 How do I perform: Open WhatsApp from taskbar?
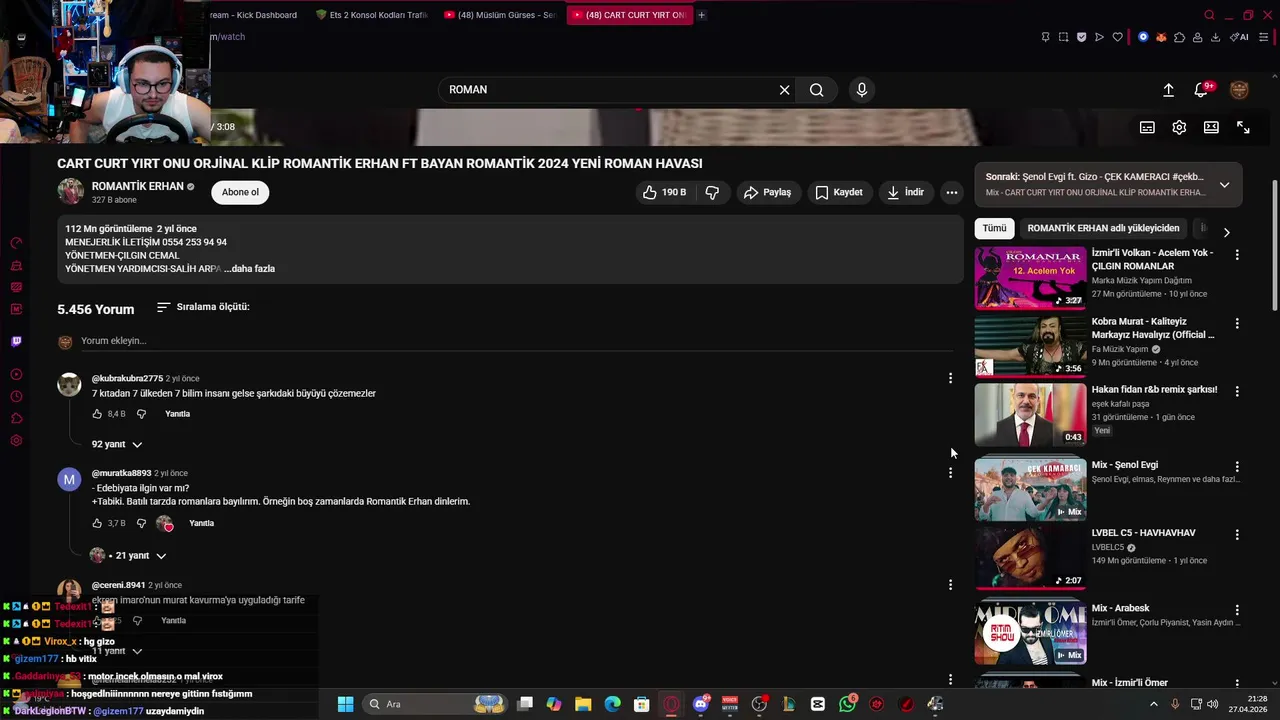tap(847, 704)
